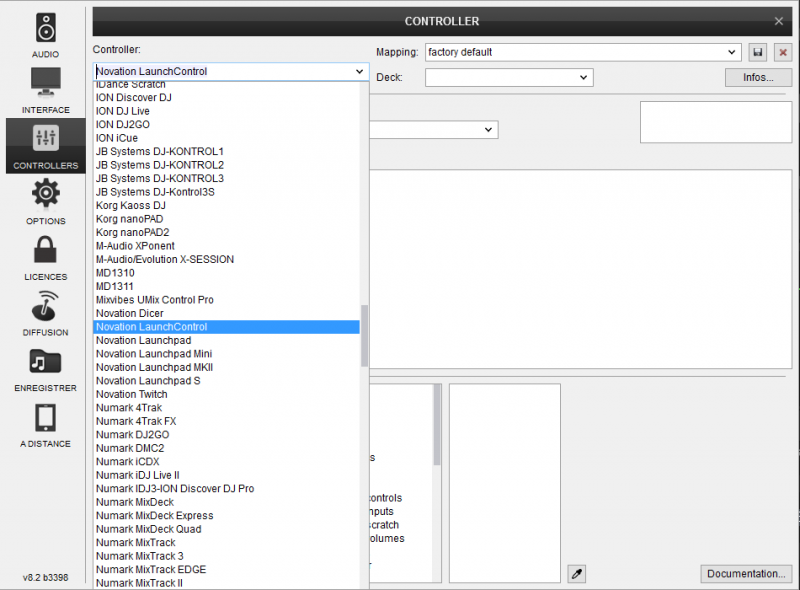This screenshot has height=590, width=800.
Task: Open the A Distance tablet icon
Action: tap(45, 417)
